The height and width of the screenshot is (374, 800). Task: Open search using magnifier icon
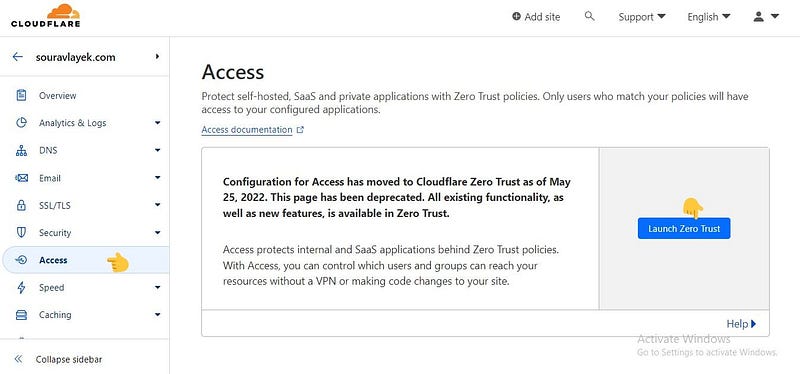point(589,16)
